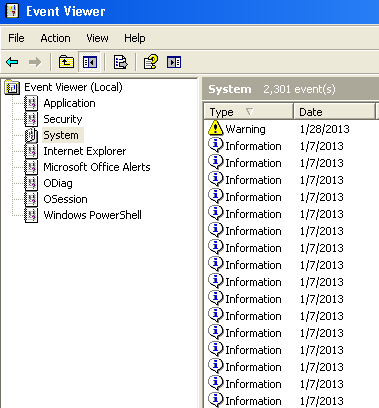Click the Event Viewer (Local) root icon
The height and width of the screenshot is (408, 379).
point(12,87)
